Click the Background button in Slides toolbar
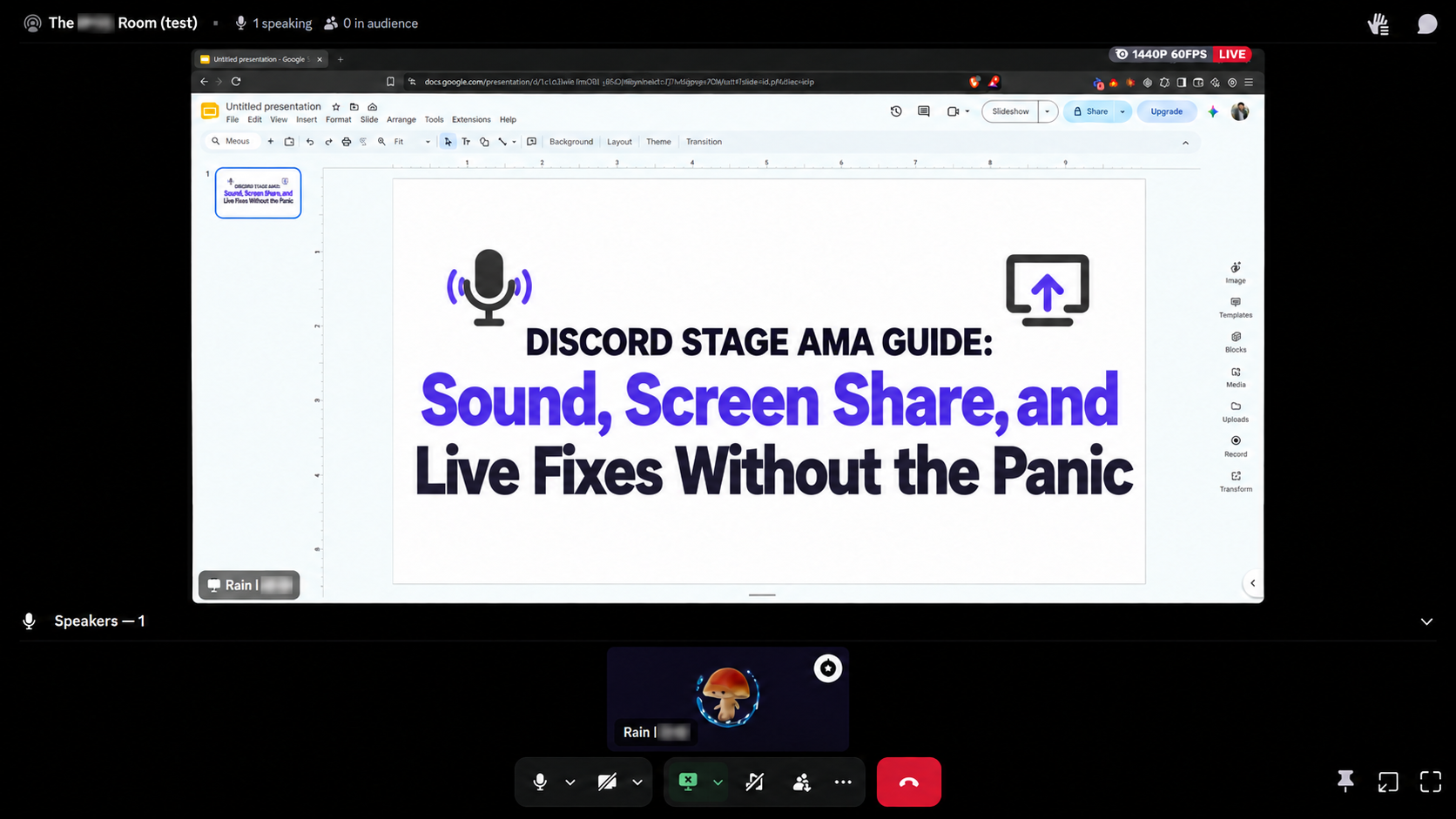1456x819 pixels. coord(571,142)
